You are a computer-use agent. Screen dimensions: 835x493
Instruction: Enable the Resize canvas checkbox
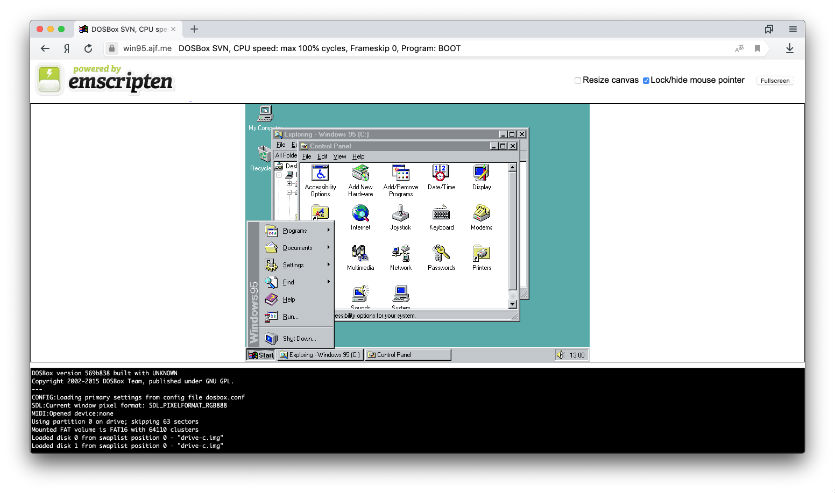(x=578, y=80)
